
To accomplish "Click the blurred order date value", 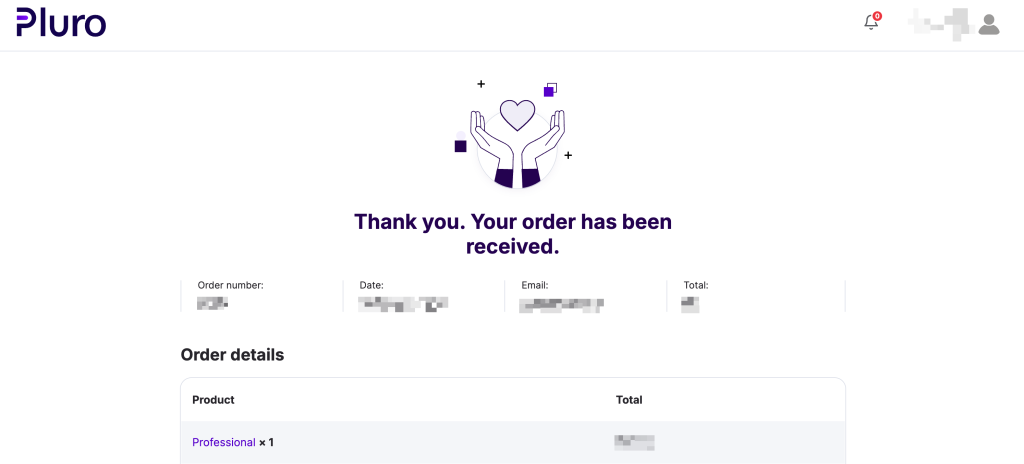I will click(x=403, y=304).
